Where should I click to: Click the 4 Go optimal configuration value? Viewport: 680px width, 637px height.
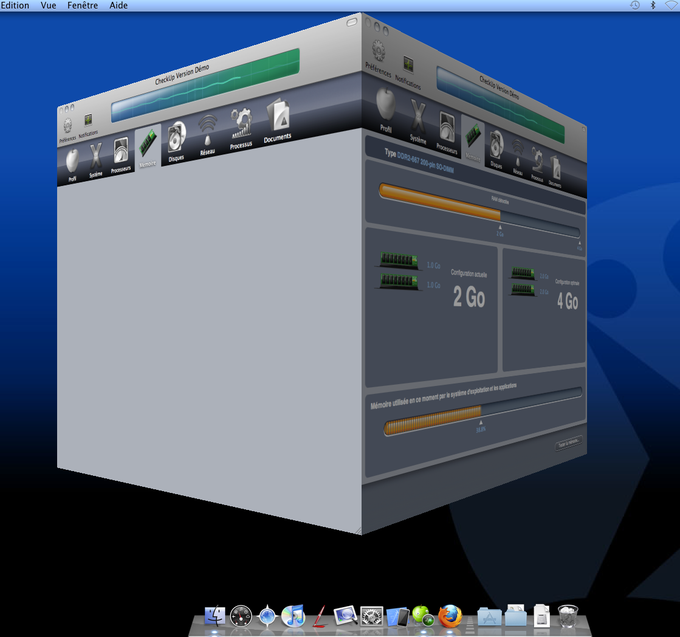[x=568, y=301]
